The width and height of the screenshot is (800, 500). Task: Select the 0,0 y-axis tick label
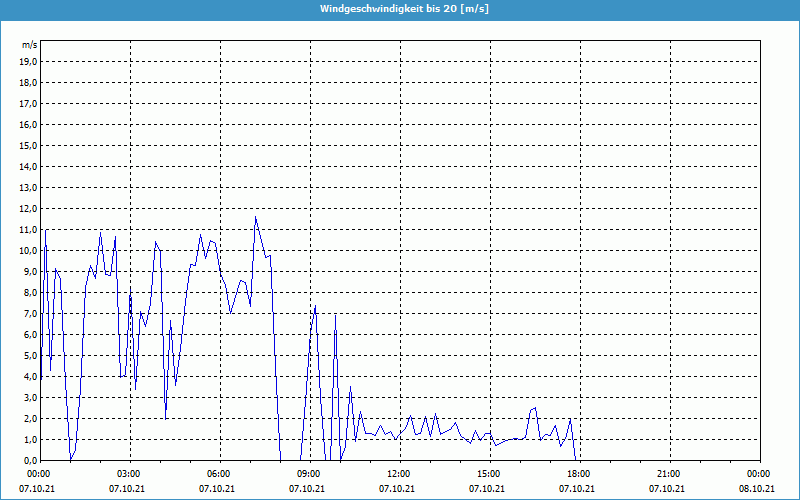(x=30, y=460)
